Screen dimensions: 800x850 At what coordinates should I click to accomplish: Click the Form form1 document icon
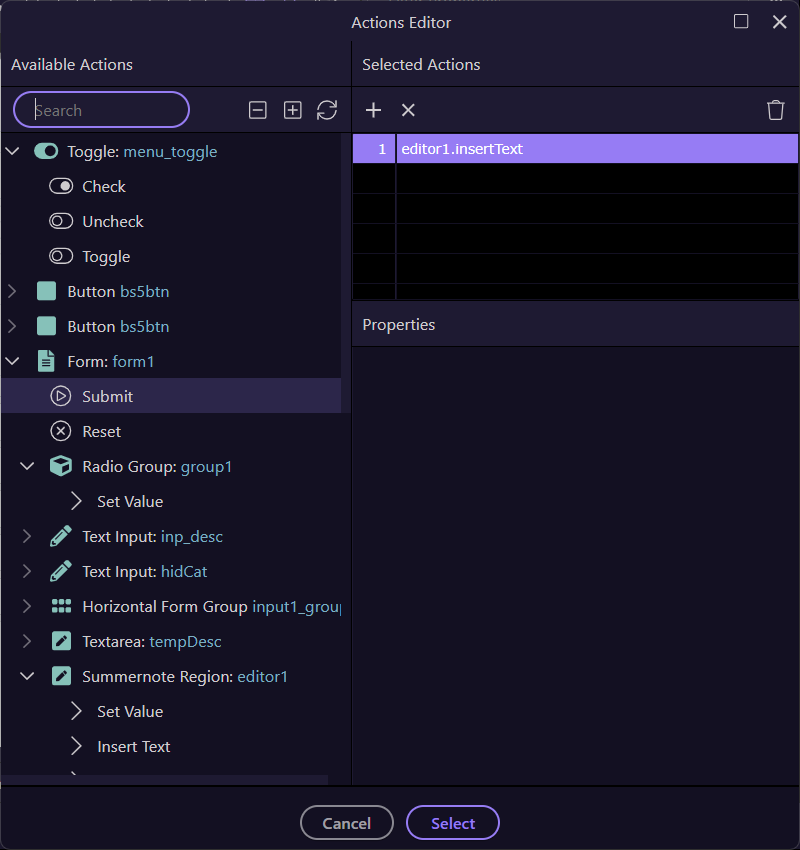[46, 361]
